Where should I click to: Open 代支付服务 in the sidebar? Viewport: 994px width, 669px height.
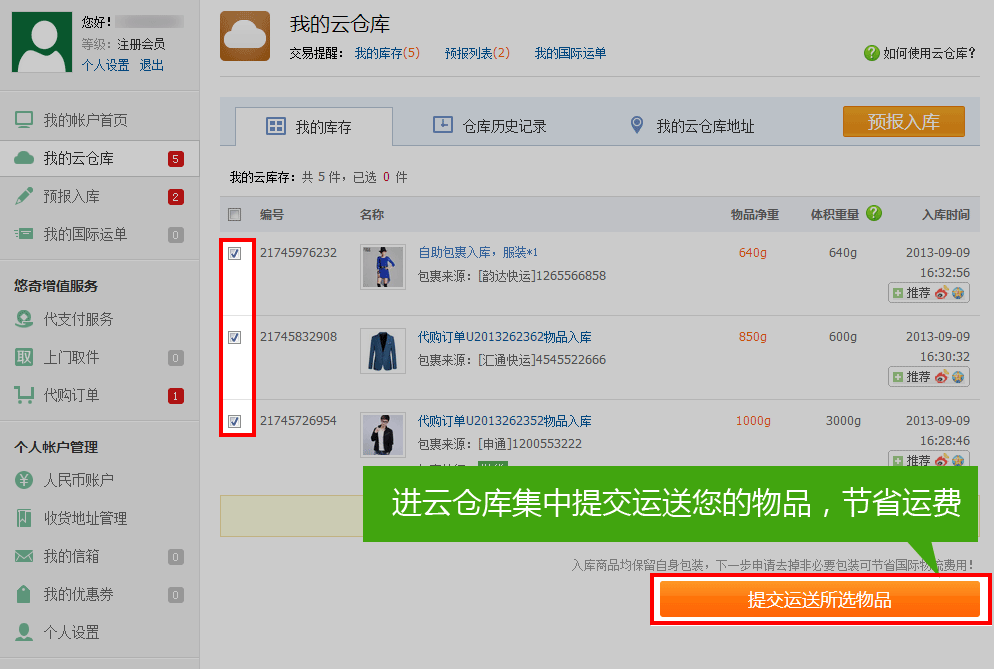[x=79, y=319]
